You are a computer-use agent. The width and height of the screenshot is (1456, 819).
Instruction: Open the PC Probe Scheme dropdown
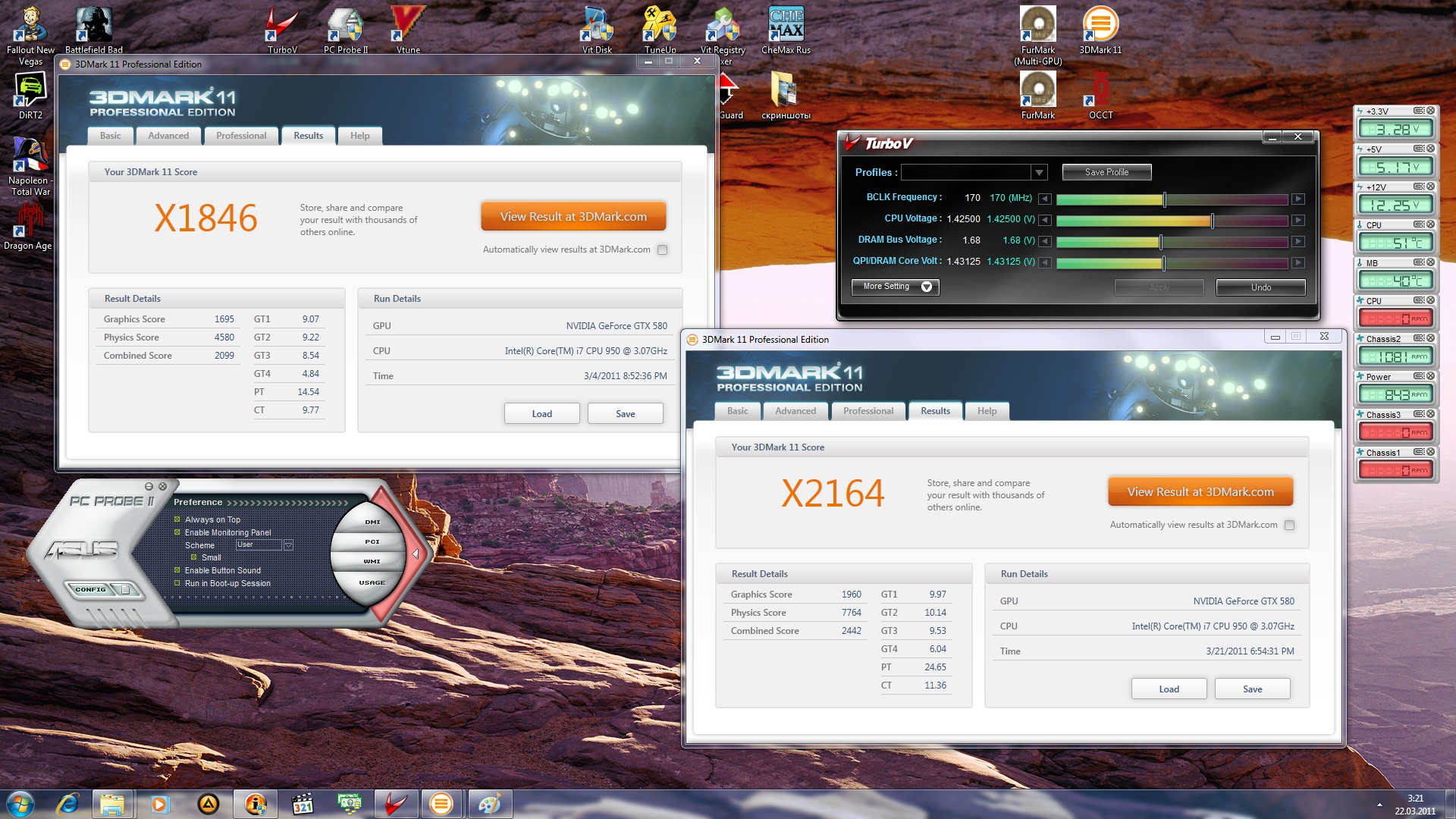point(288,545)
